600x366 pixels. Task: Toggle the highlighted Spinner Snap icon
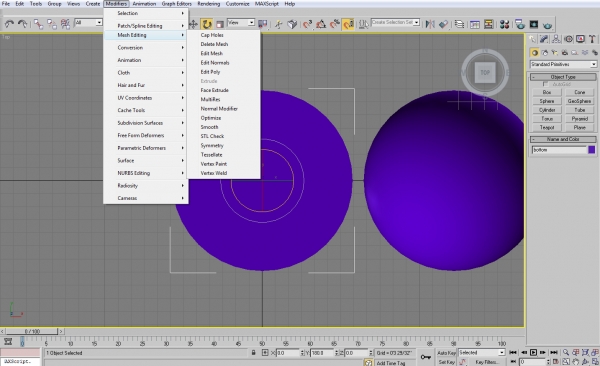[348, 24]
